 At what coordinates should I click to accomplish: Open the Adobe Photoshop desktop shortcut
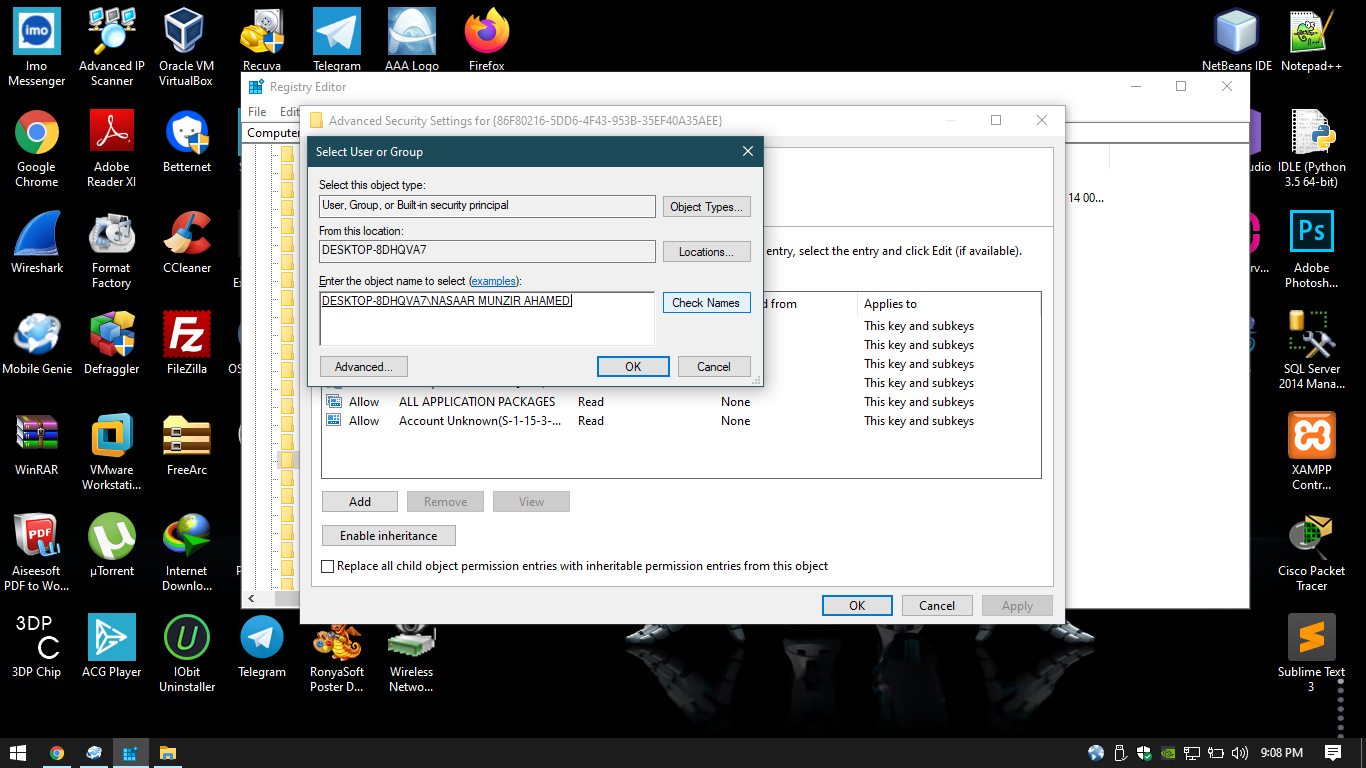coord(1311,250)
